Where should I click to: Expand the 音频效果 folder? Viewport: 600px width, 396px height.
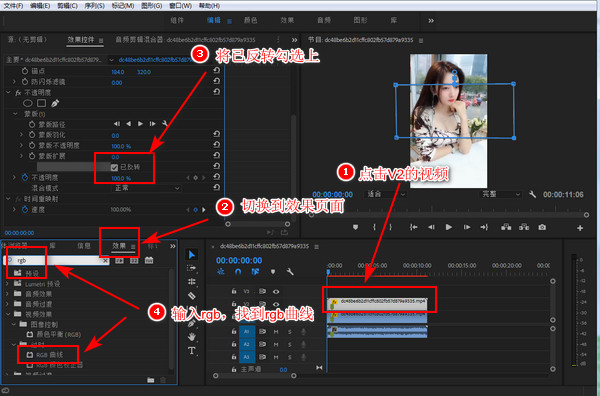click(x=7, y=293)
